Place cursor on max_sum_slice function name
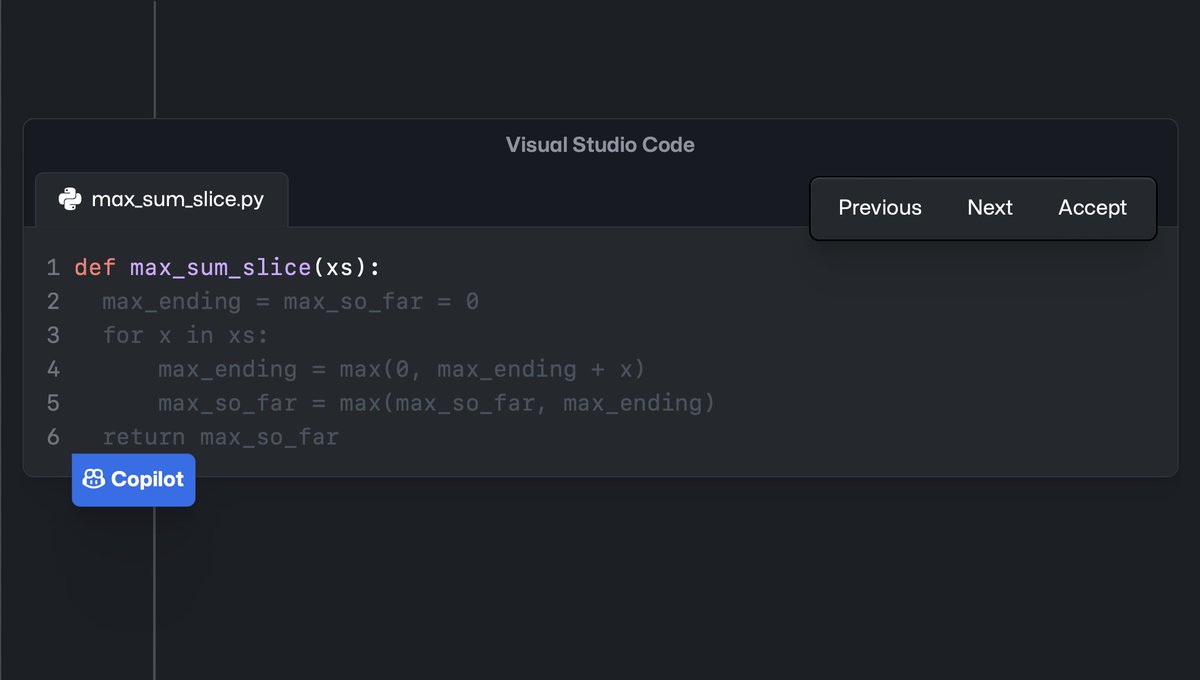The image size is (1200, 680). (x=220, y=268)
